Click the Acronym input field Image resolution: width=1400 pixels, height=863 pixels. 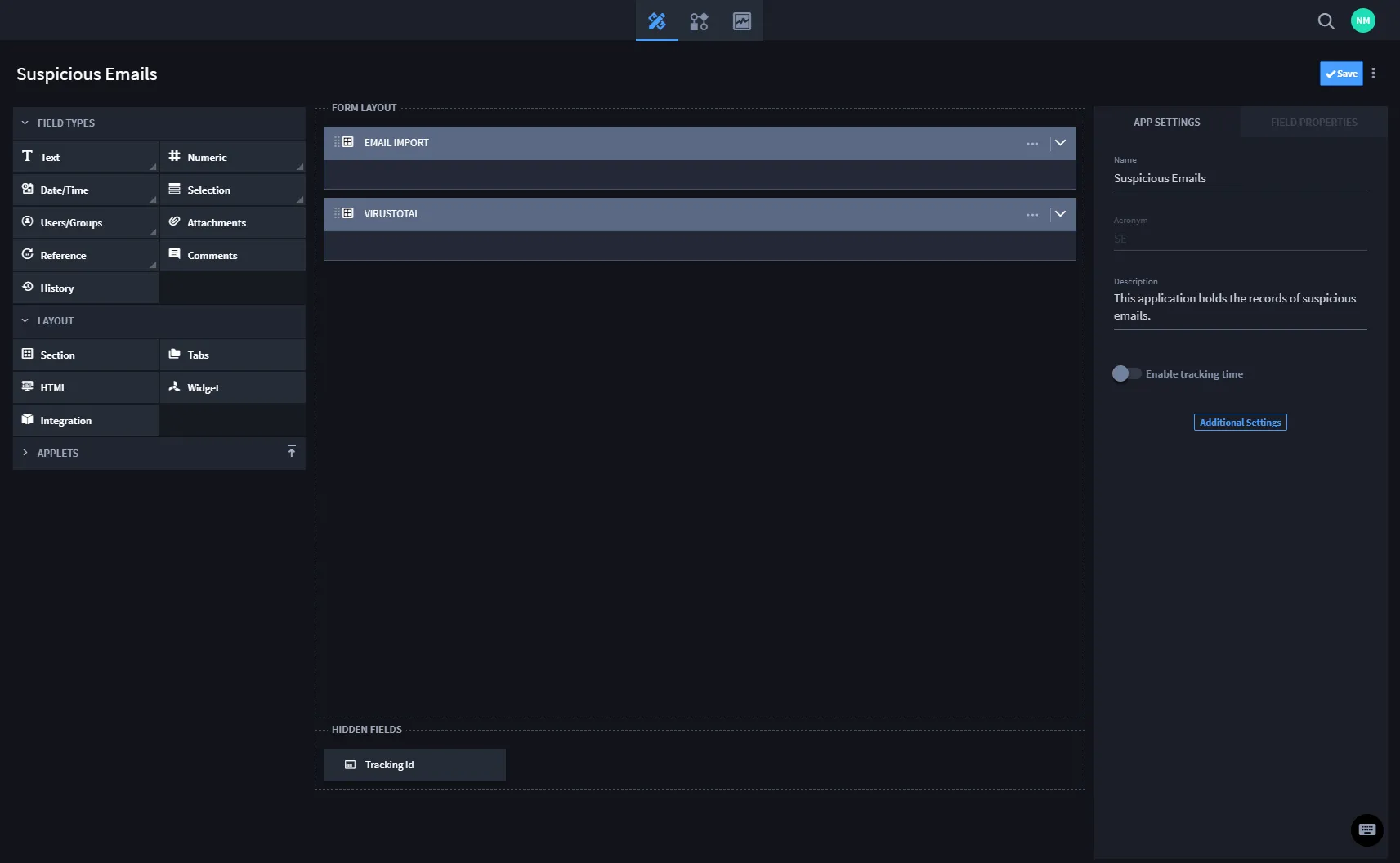[1240, 239]
